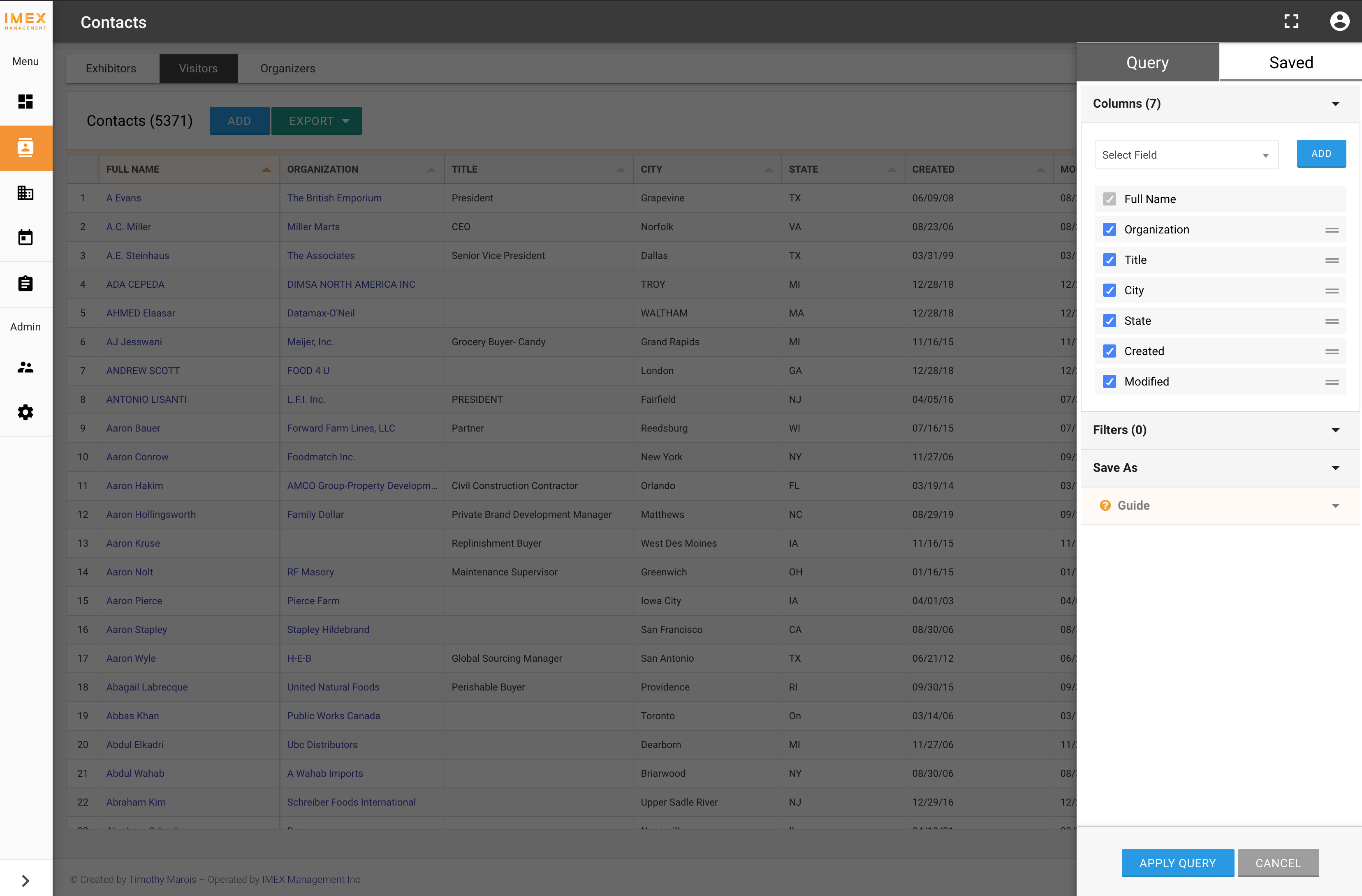Select the contacts card icon in the sidebar
This screenshot has height=896, width=1362.
(x=25, y=148)
